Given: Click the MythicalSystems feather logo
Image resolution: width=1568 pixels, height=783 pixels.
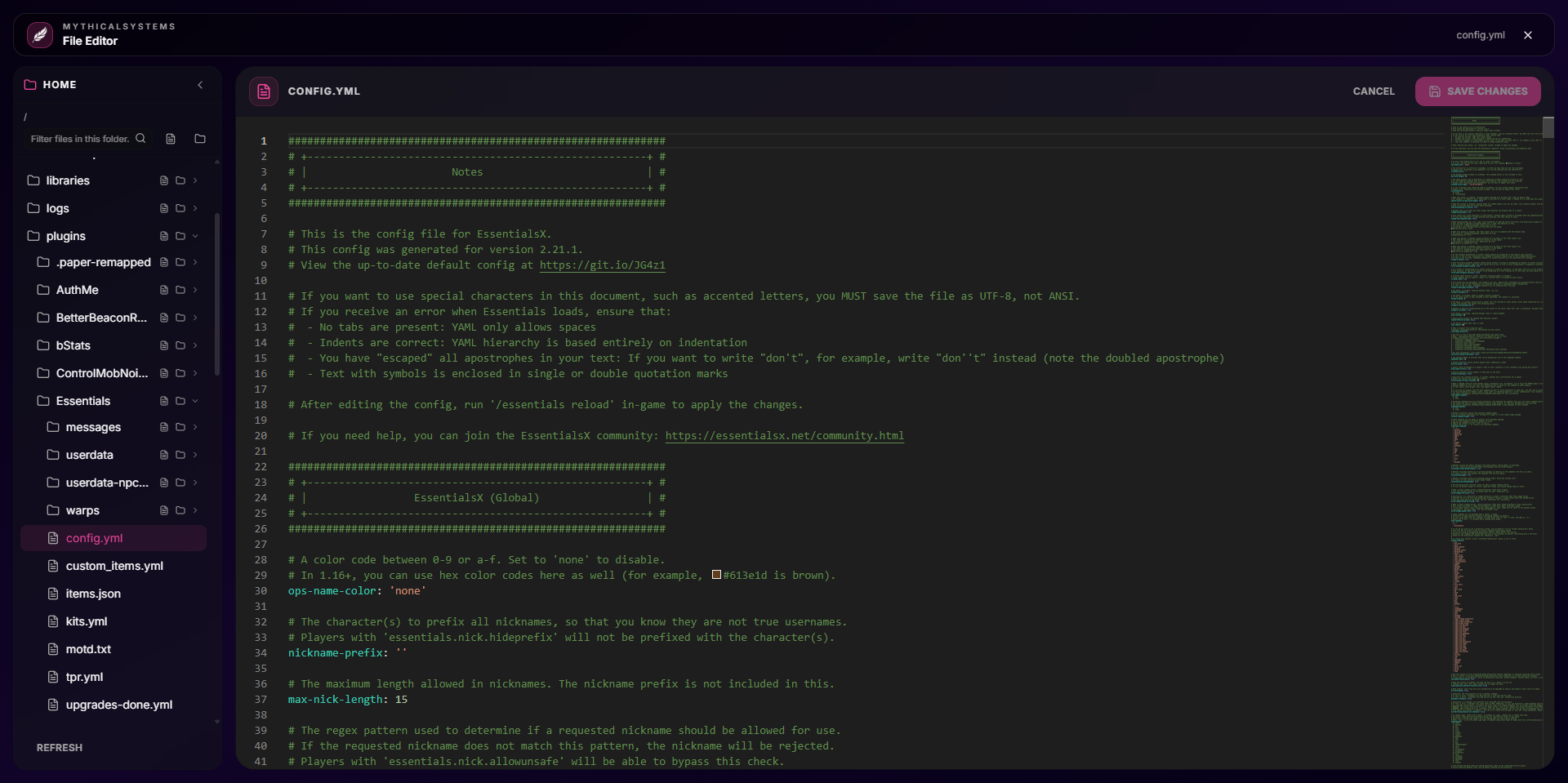Looking at the screenshot, I should (38, 34).
